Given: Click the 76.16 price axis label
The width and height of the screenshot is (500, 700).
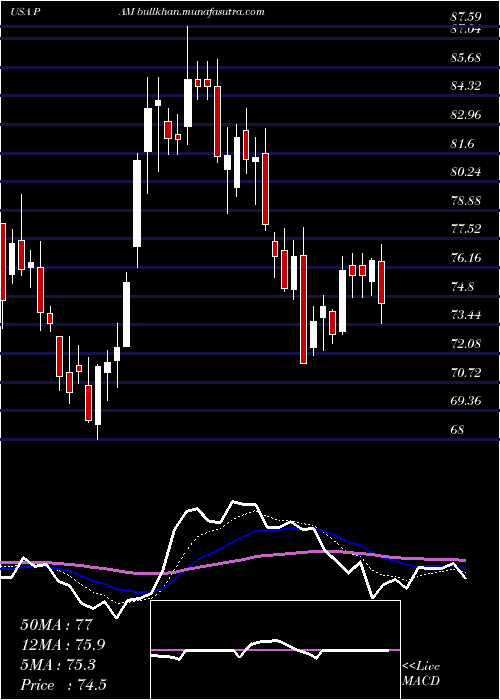Looking at the screenshot, I should (466, 258).
